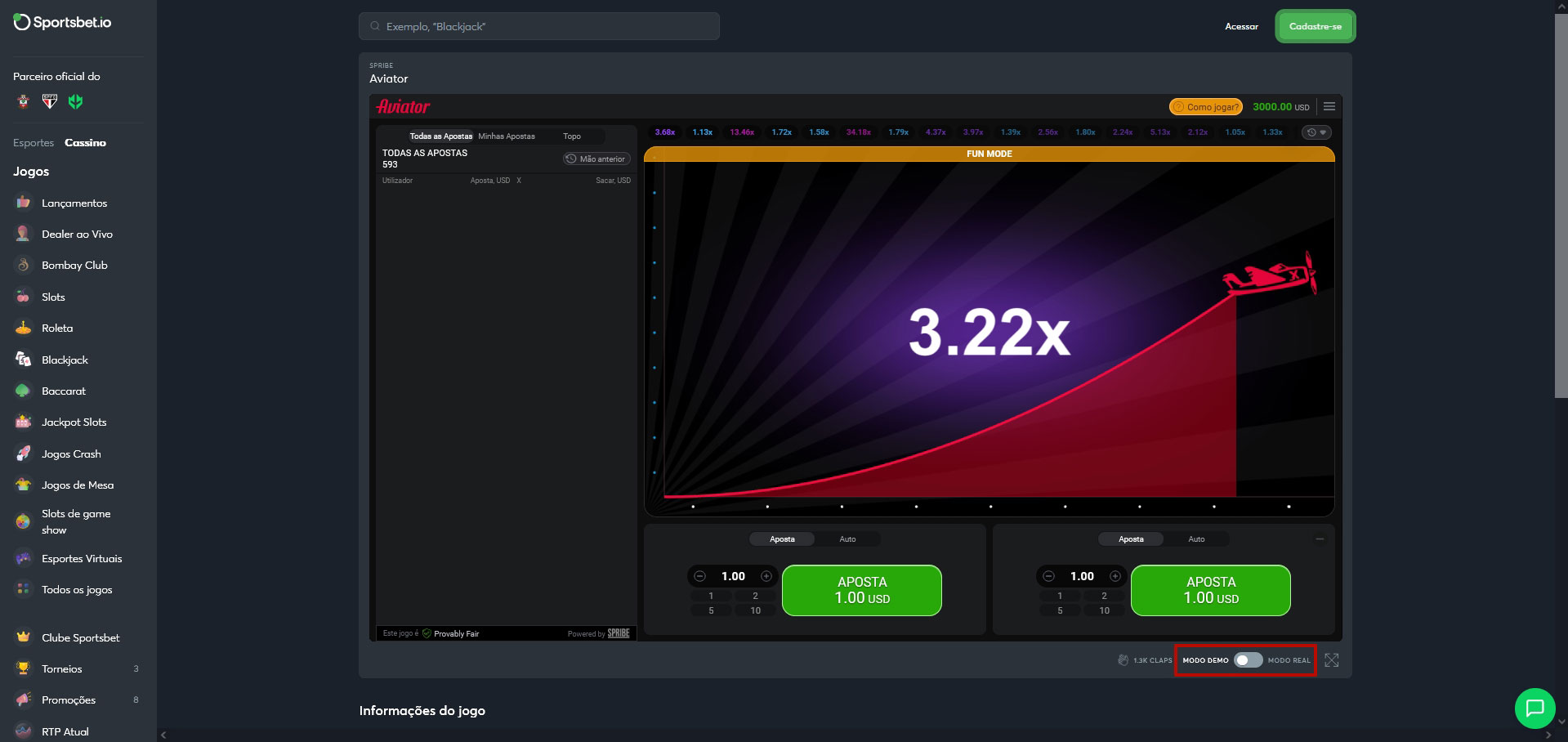Screen dimensions: 1568x742
Task: Click the claps hand icon
Action: tap(1123, 659)
